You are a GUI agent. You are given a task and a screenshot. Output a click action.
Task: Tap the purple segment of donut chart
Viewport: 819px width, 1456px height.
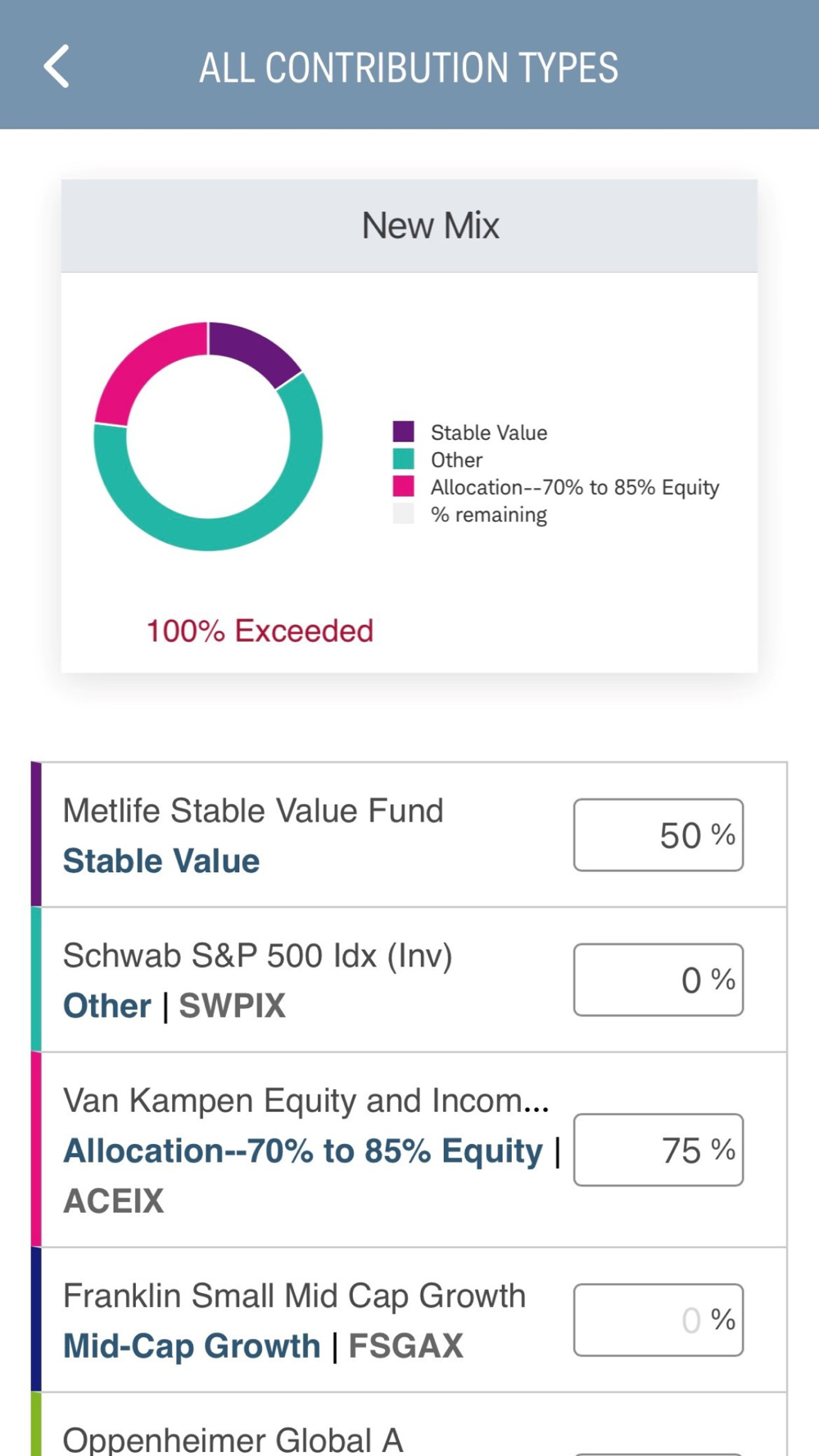point(254,350)
